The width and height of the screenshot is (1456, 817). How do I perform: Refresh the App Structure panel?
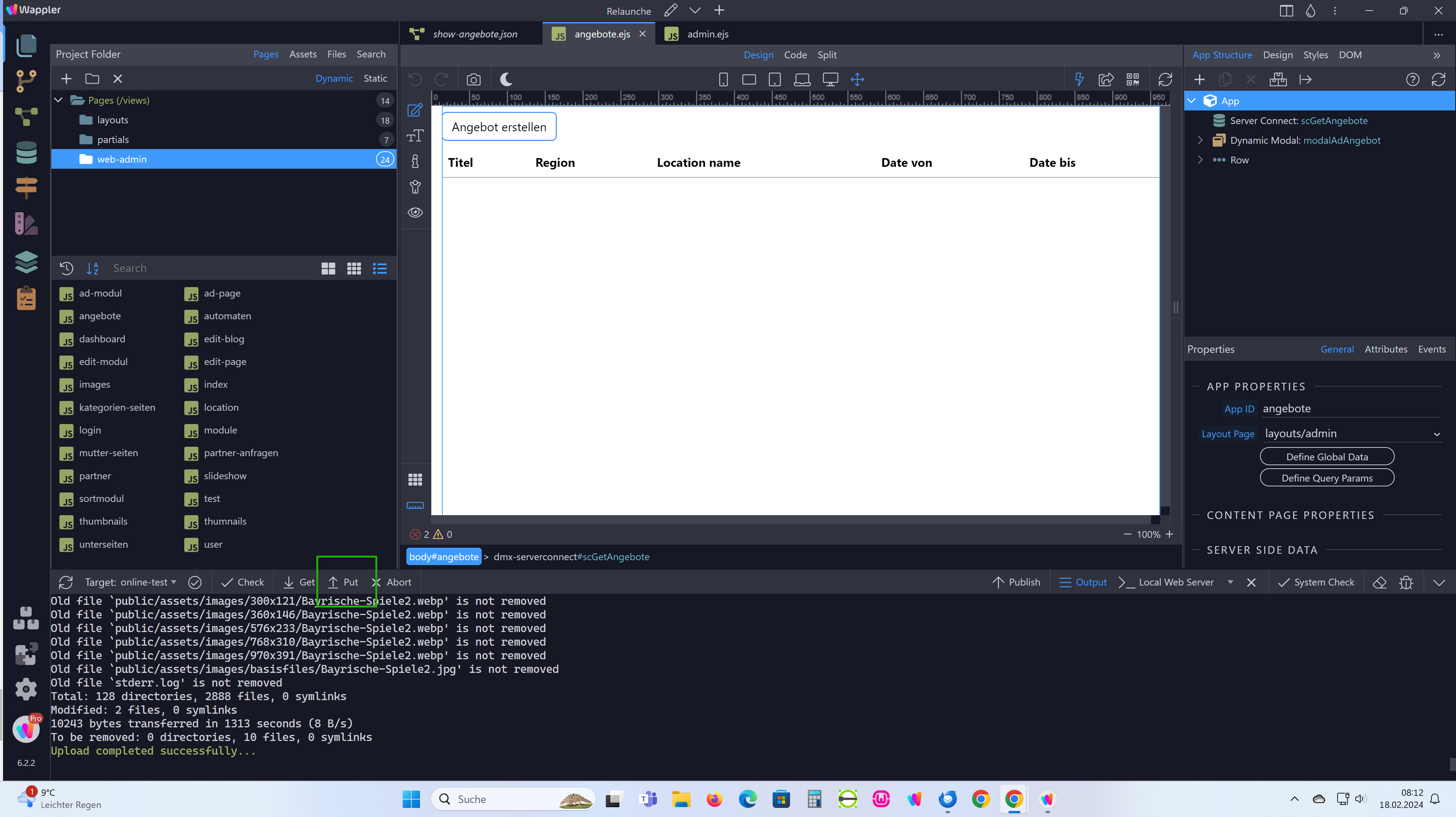(1438, 80)
